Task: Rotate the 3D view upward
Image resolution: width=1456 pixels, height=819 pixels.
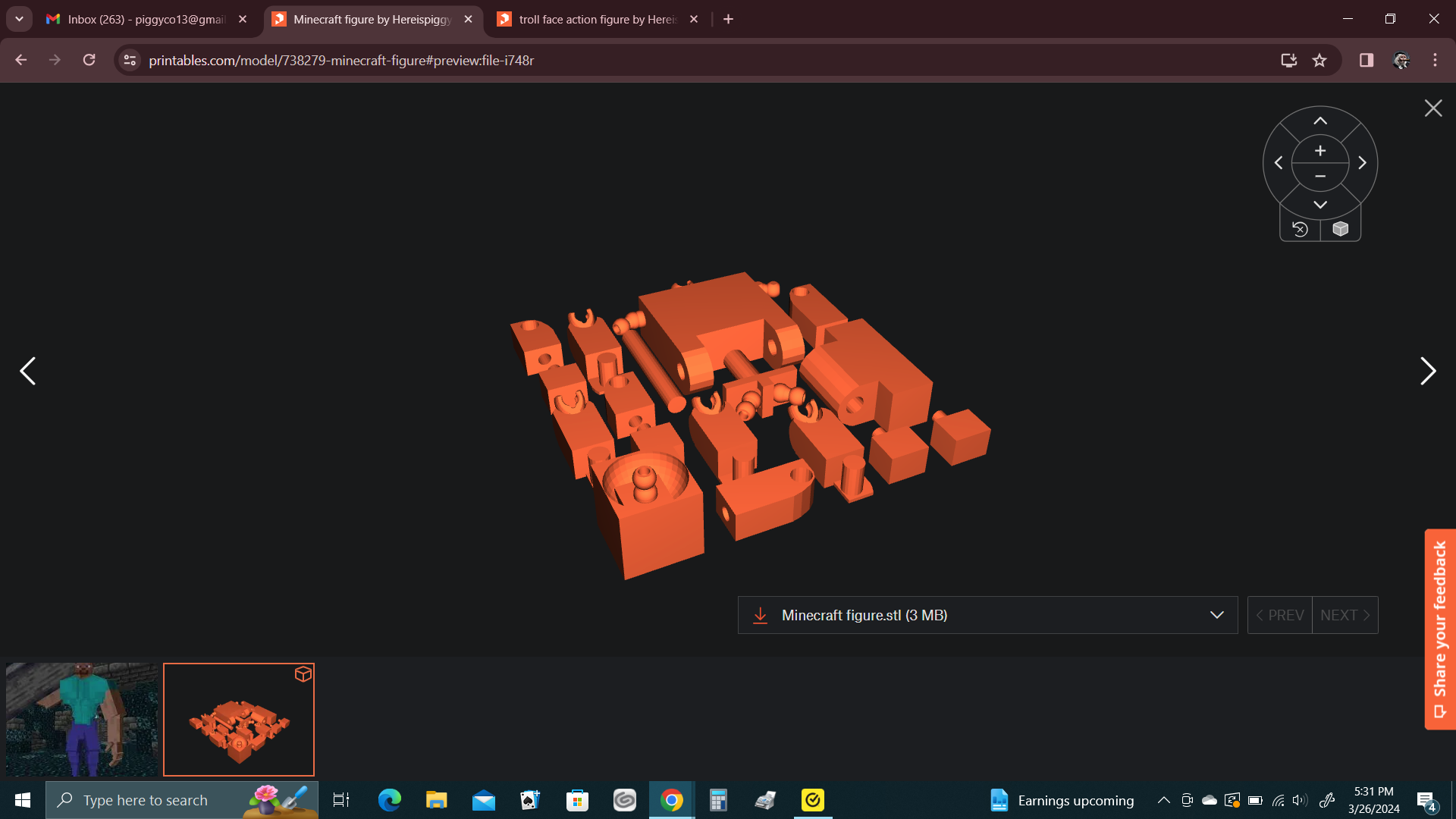Action: click(x=1320, y=121)
